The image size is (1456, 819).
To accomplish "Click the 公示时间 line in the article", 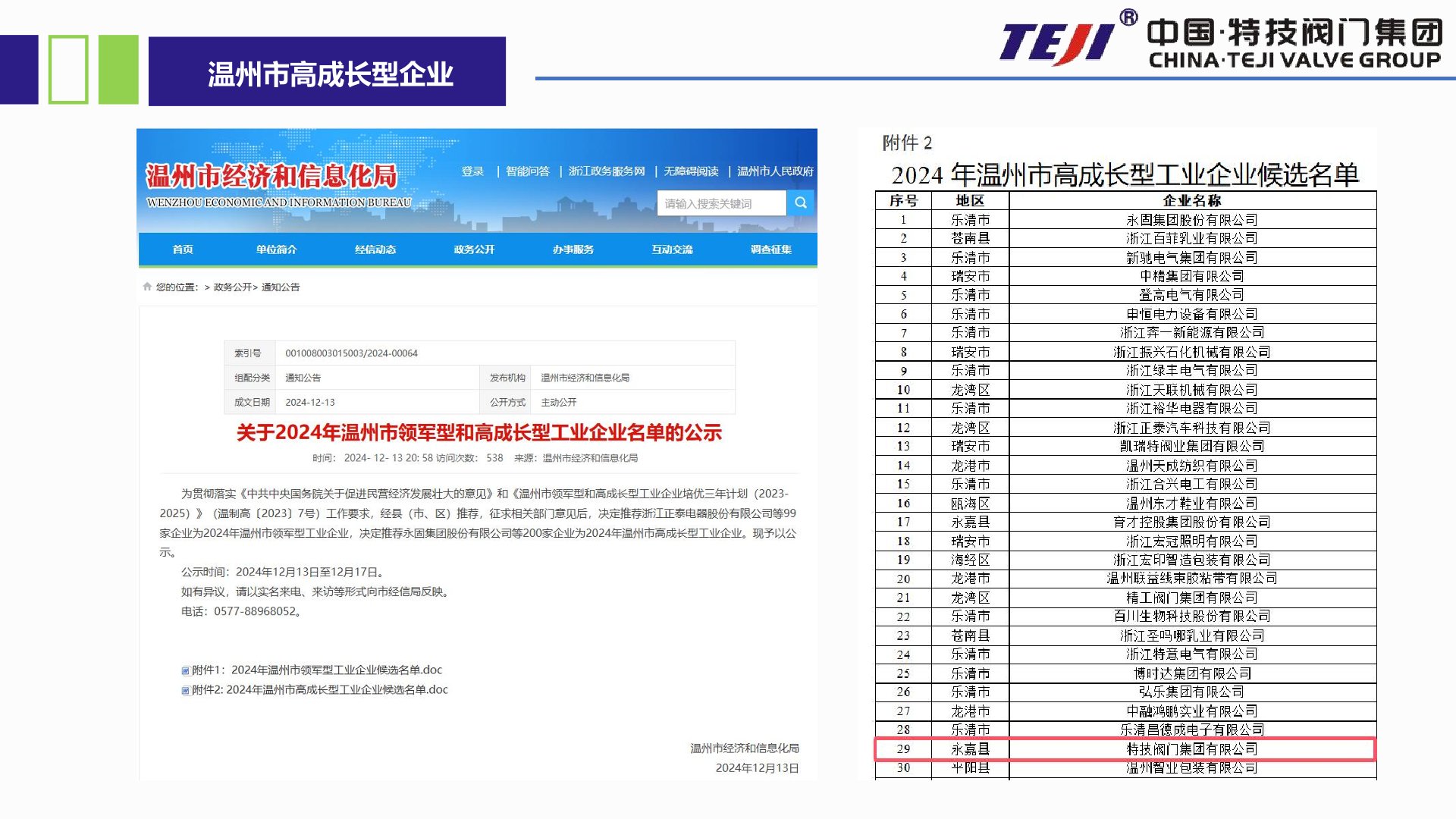I will pos(284,573).
